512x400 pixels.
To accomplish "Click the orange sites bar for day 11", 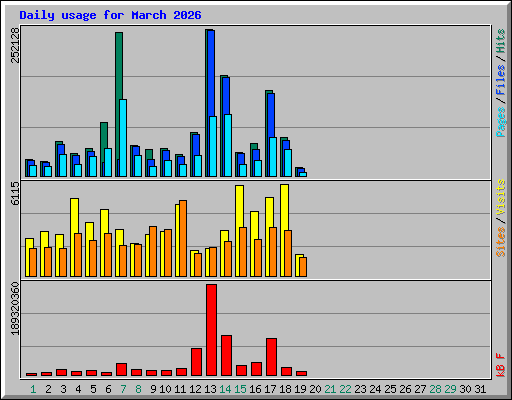I will point(183,238).
